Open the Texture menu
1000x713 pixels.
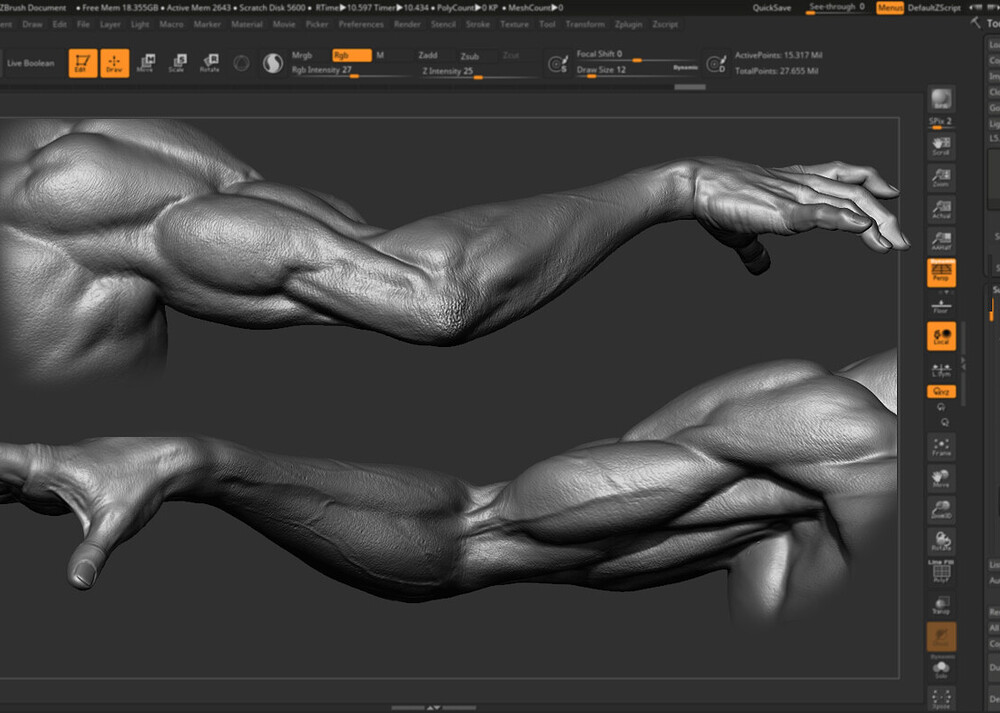click(515, 24)
